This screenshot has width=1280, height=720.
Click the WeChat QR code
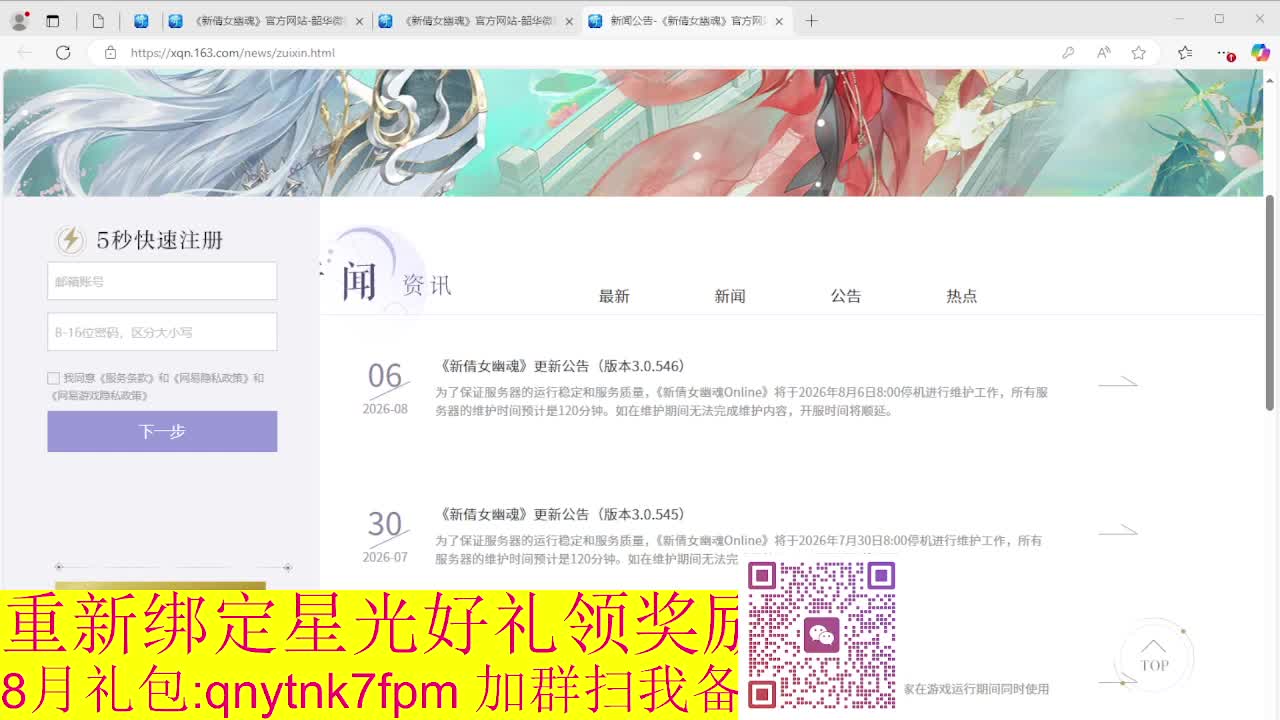coord(822,635)
